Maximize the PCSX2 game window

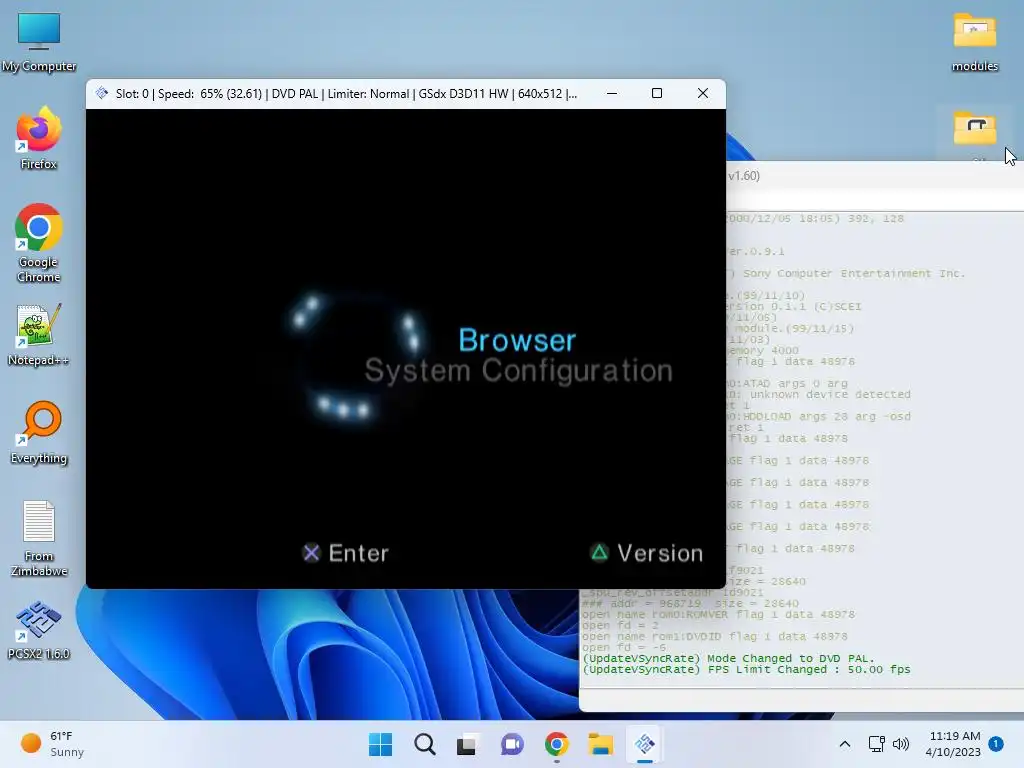(657, 93)
